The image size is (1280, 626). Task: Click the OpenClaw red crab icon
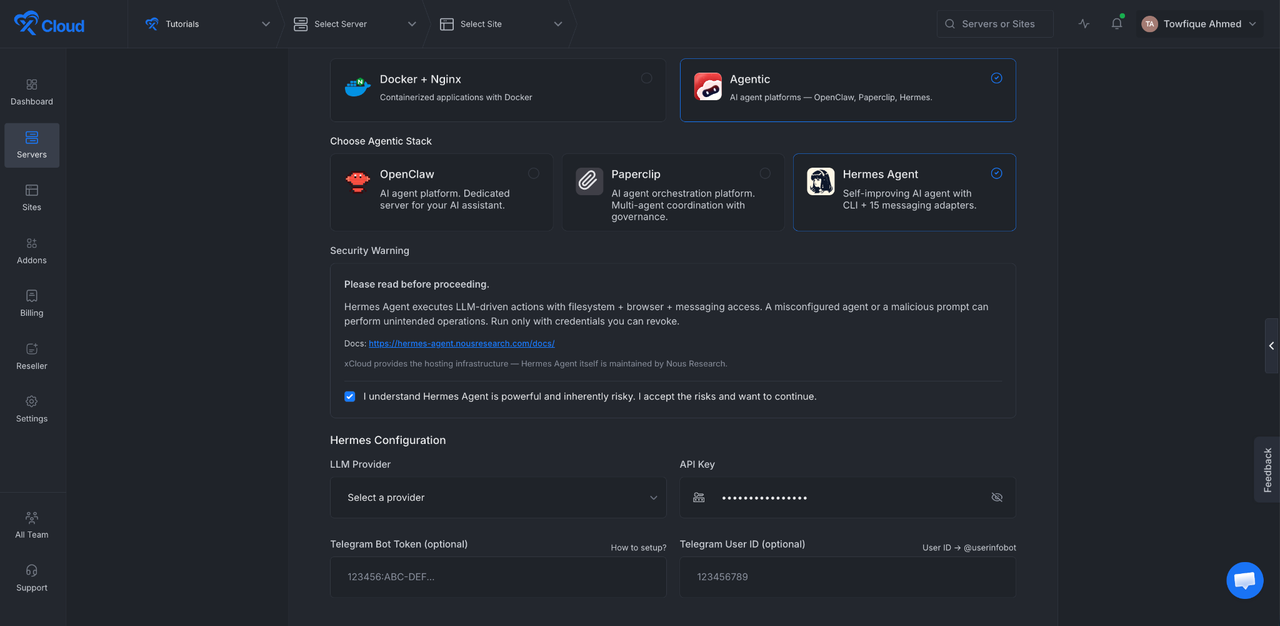point(357,182)
